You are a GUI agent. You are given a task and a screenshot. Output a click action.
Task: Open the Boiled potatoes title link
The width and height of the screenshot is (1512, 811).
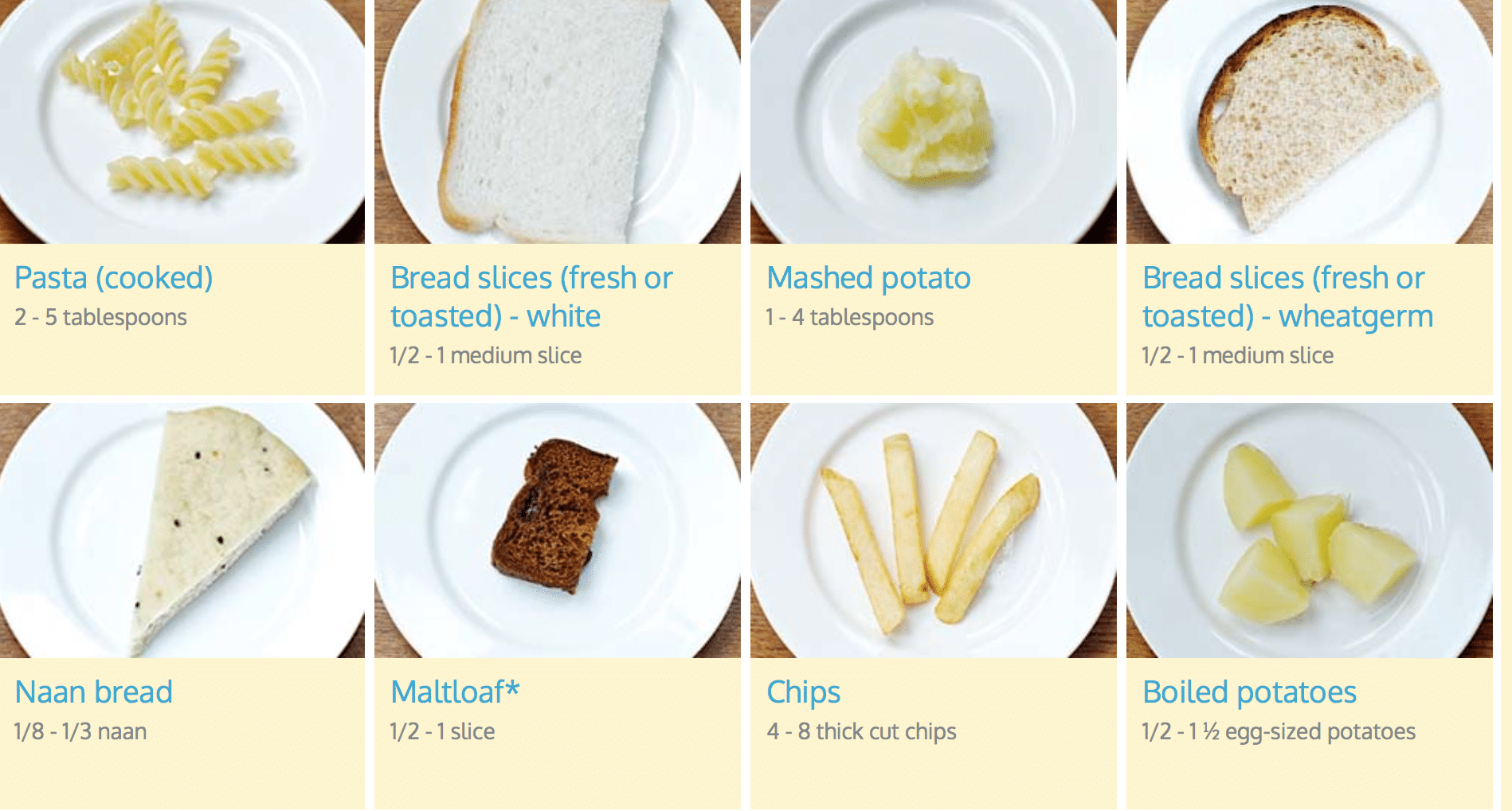pyautogui.click(x=1249, y=692)
